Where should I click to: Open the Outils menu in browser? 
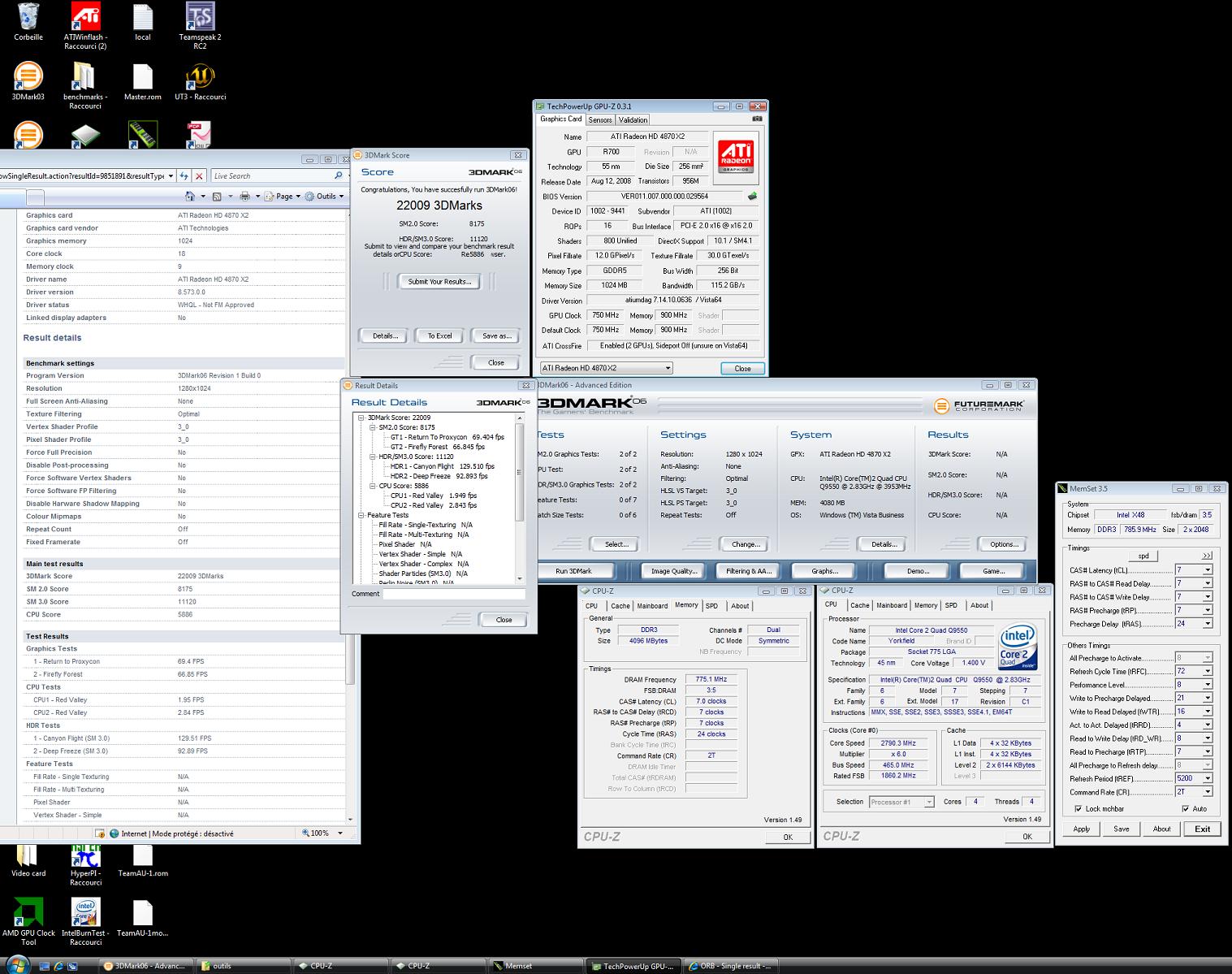click(x=324, y=196)
